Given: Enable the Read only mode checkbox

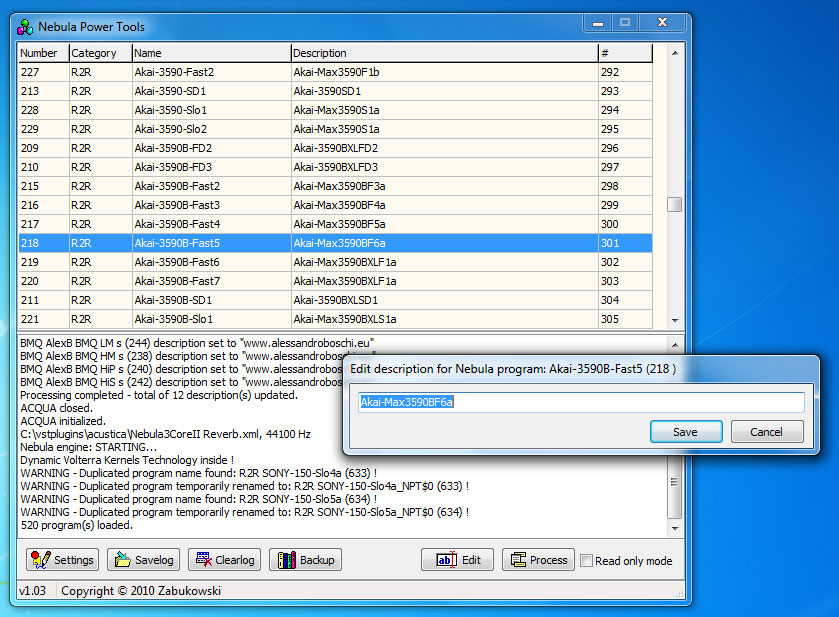Looking at the screenshot, I should click(x=587, y=561).
